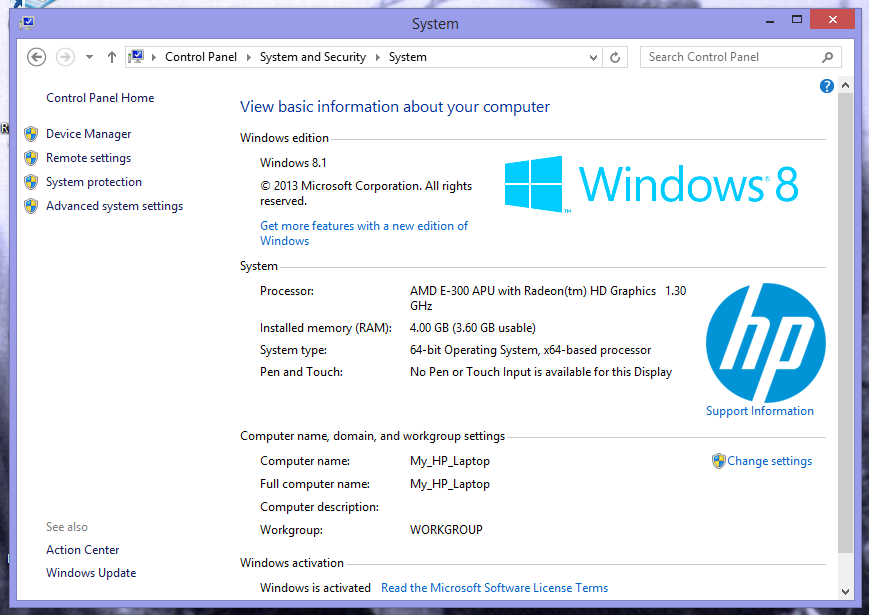Read the Microsoft Software License Terms

[494, 588]
